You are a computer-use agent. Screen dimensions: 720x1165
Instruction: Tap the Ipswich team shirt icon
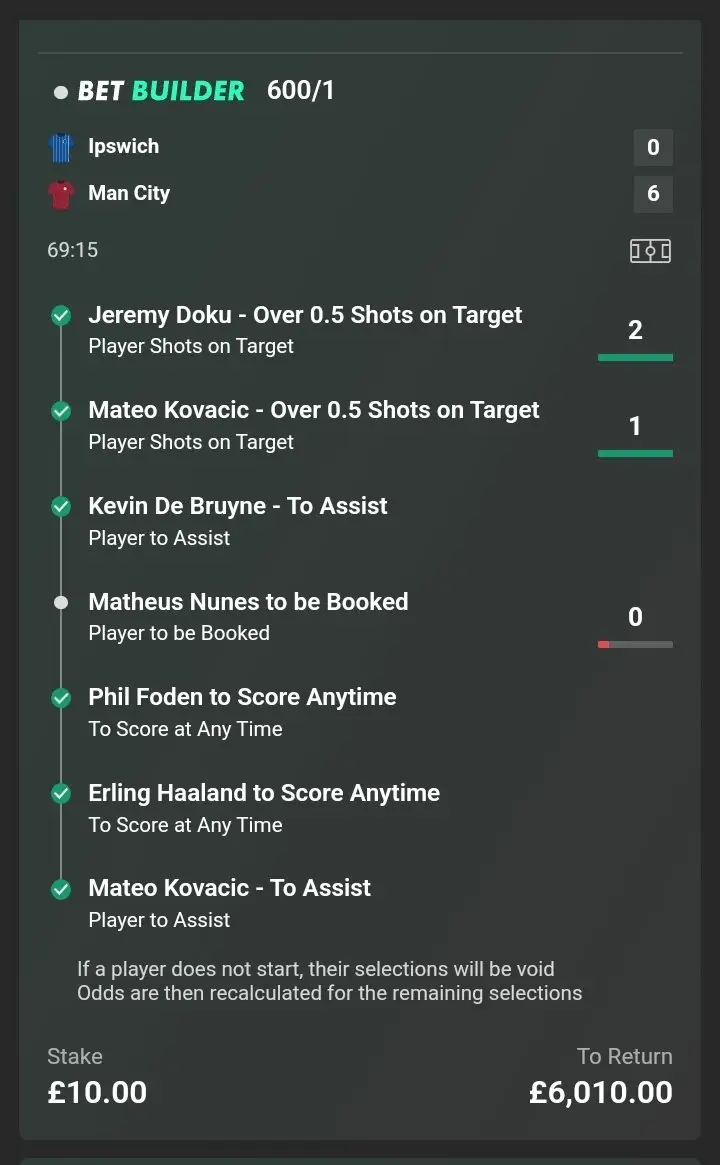point(61,147)
